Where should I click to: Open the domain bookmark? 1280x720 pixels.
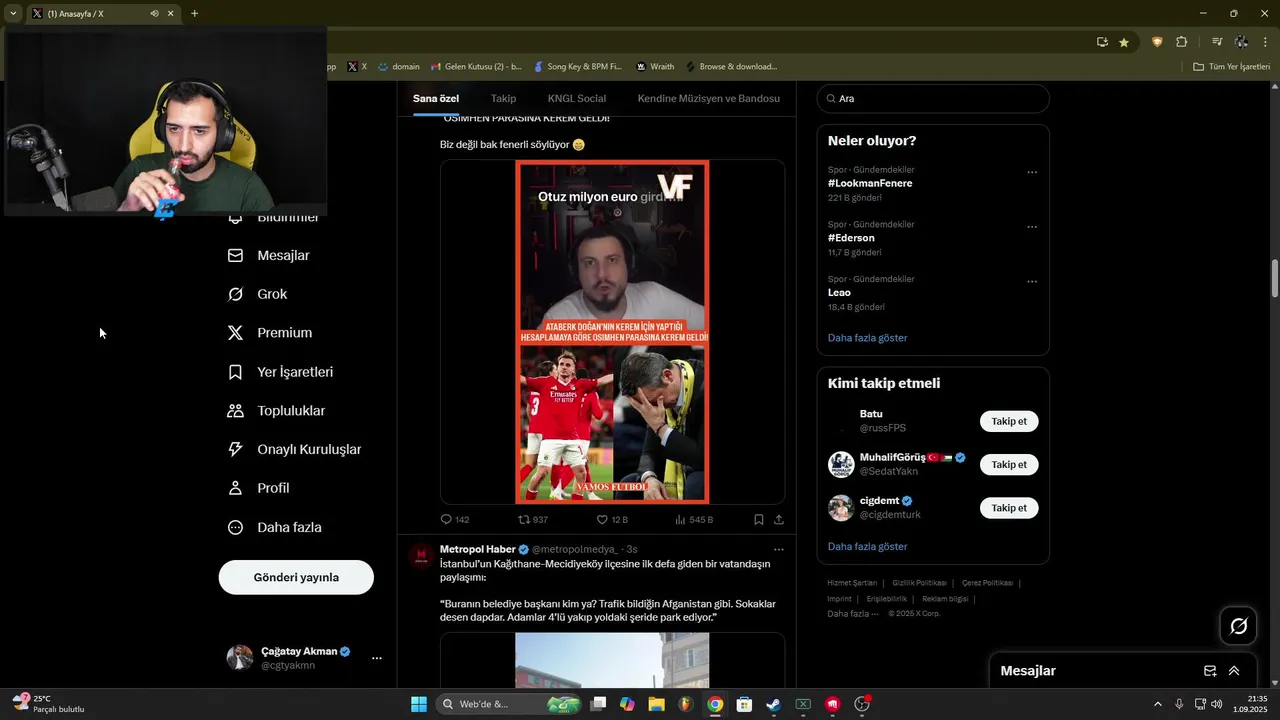click(x=399, y=67)
